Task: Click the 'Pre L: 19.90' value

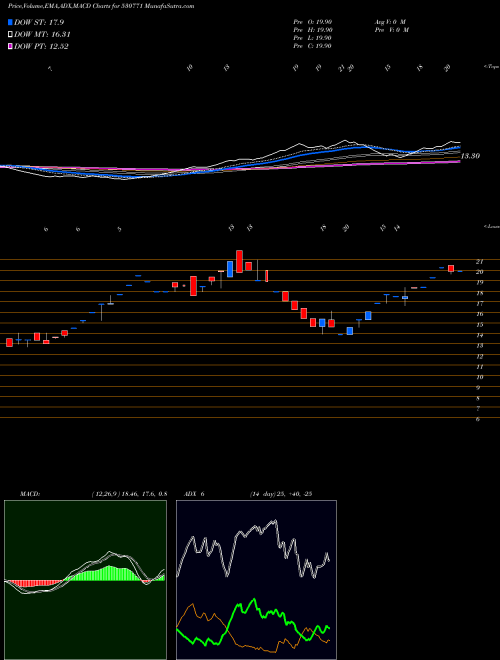Action: tap(313, 38)
